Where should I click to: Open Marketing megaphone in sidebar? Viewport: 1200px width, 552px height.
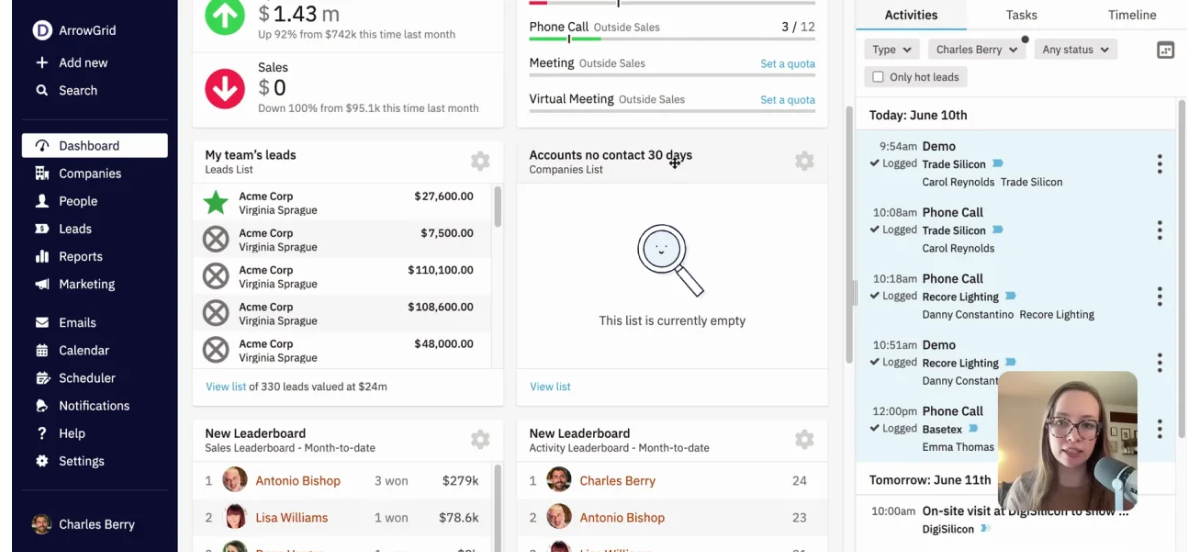(42, 284)
